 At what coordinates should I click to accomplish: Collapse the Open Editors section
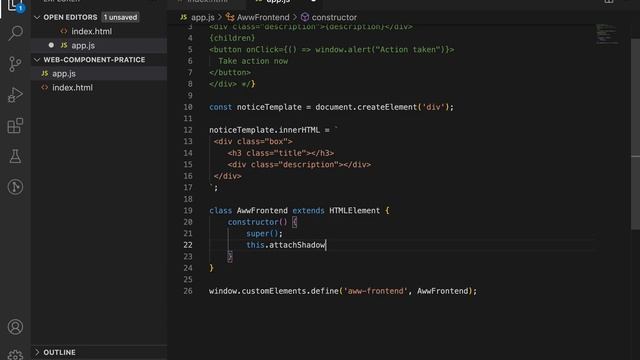pos(37,17)
